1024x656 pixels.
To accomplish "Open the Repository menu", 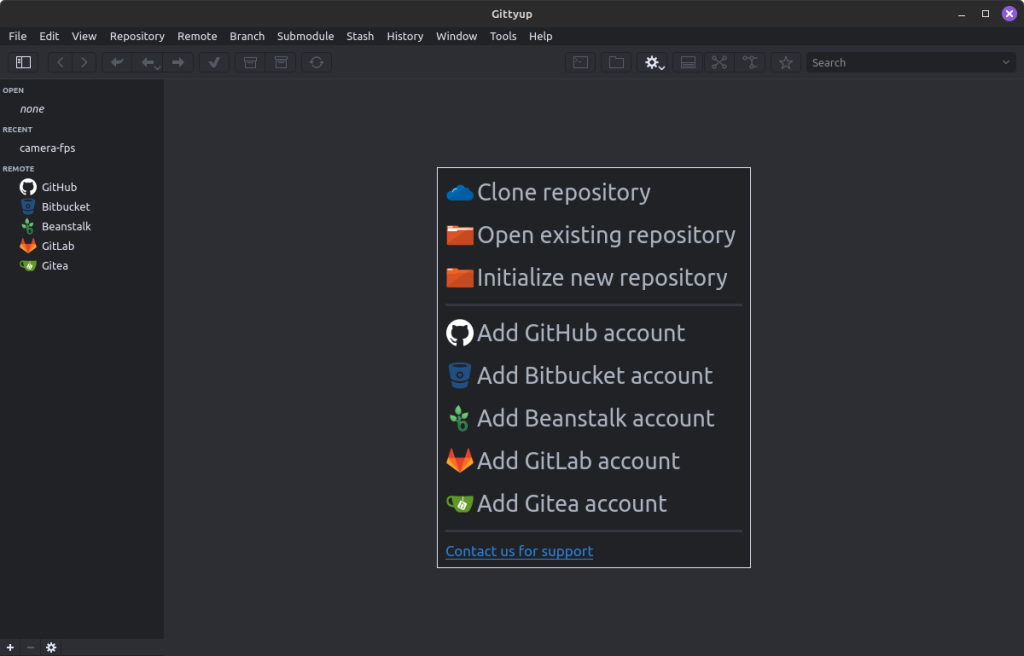I will [x=137, y=36].
